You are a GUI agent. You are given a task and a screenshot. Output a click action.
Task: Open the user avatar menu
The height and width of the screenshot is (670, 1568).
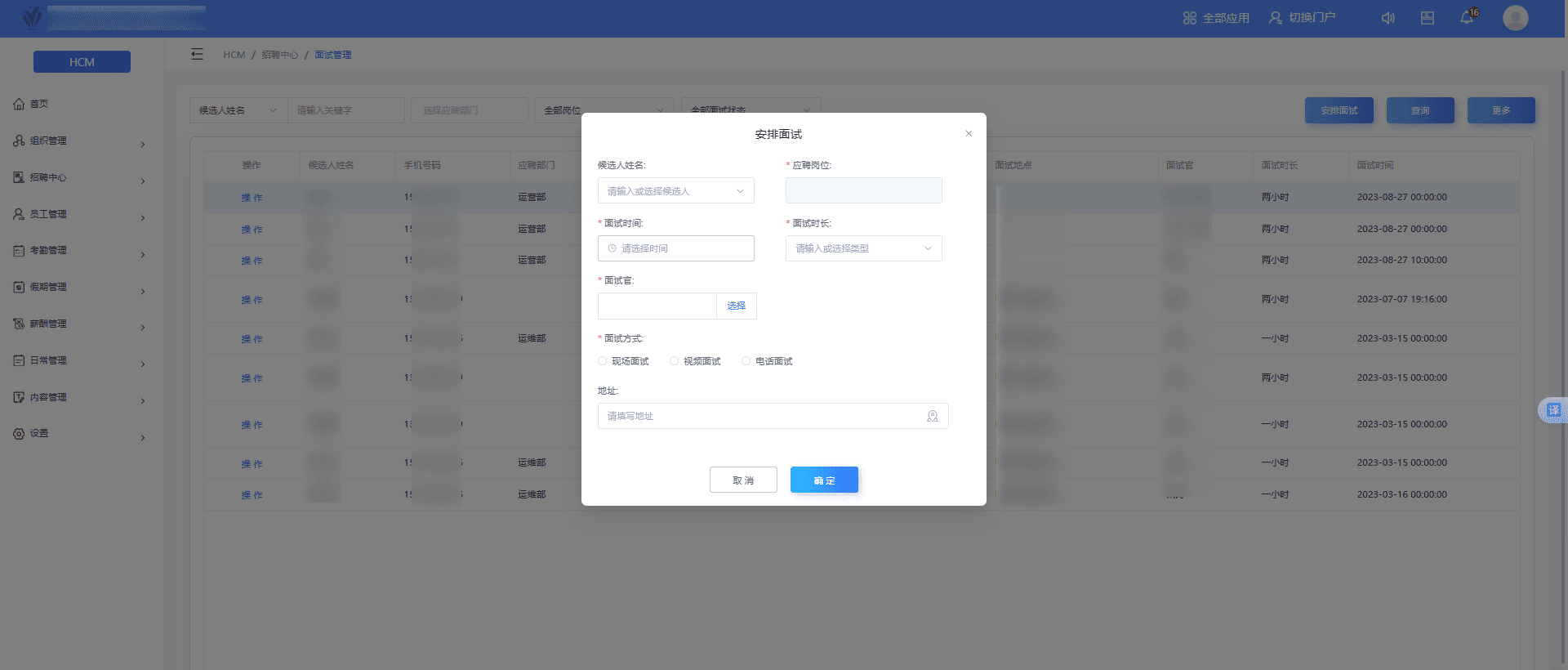[x=1516, y=18]
